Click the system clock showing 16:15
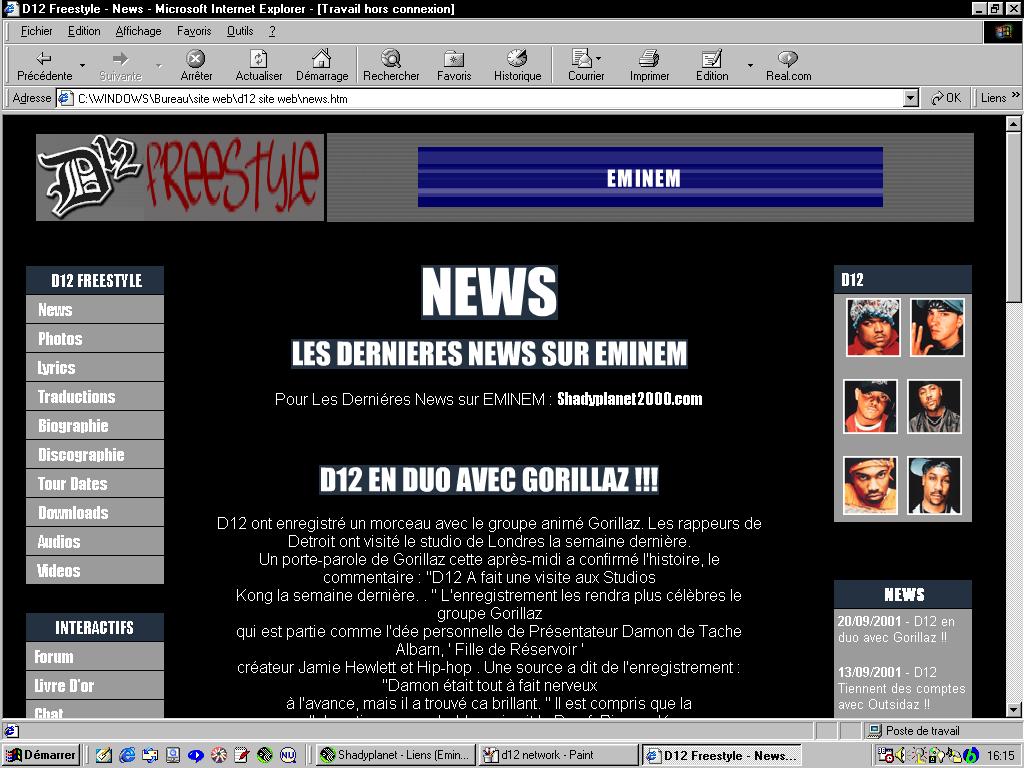 pyautogui.click(x=1000, y=755)
